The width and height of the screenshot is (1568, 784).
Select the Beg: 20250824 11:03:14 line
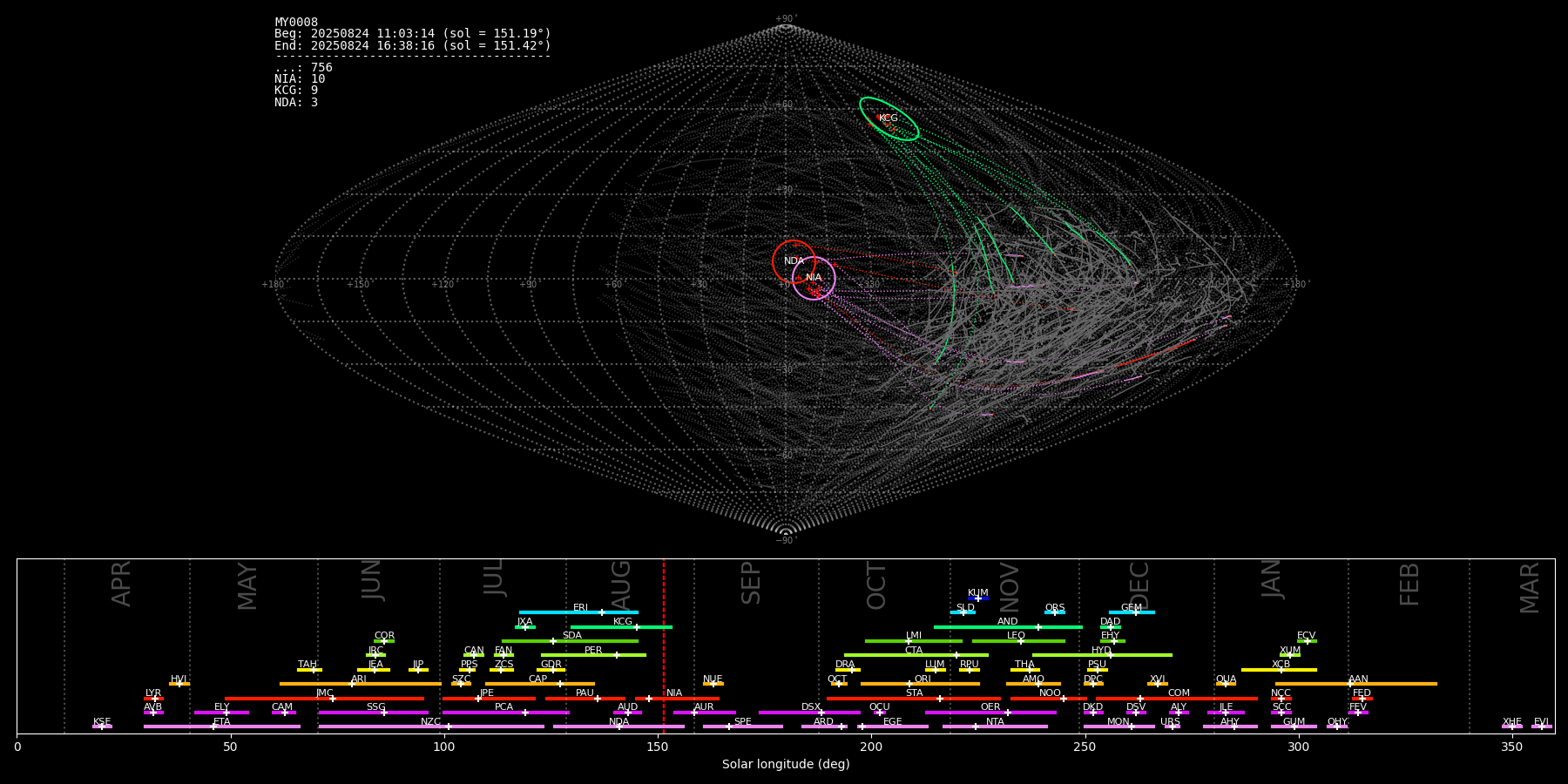pos(413,34)
